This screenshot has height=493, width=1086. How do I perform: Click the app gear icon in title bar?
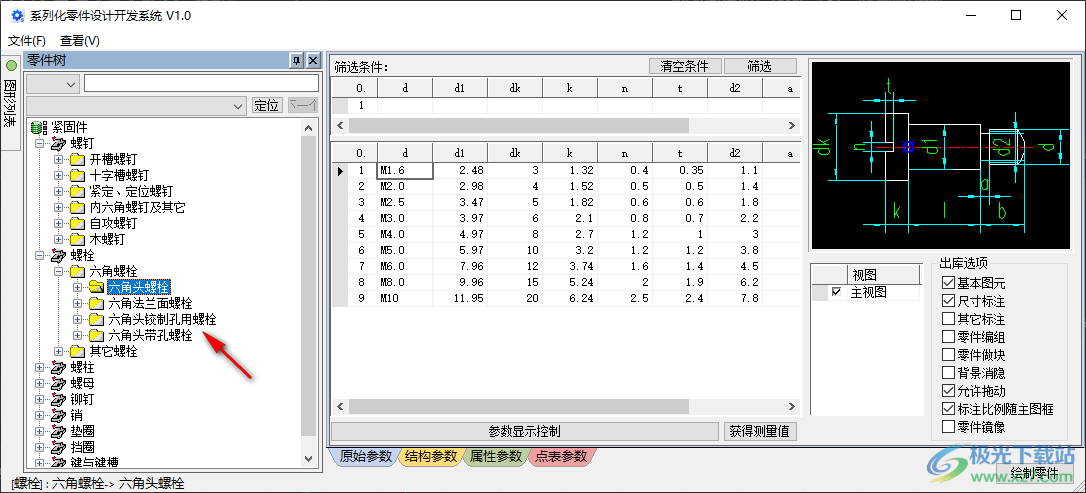[17, 15]
